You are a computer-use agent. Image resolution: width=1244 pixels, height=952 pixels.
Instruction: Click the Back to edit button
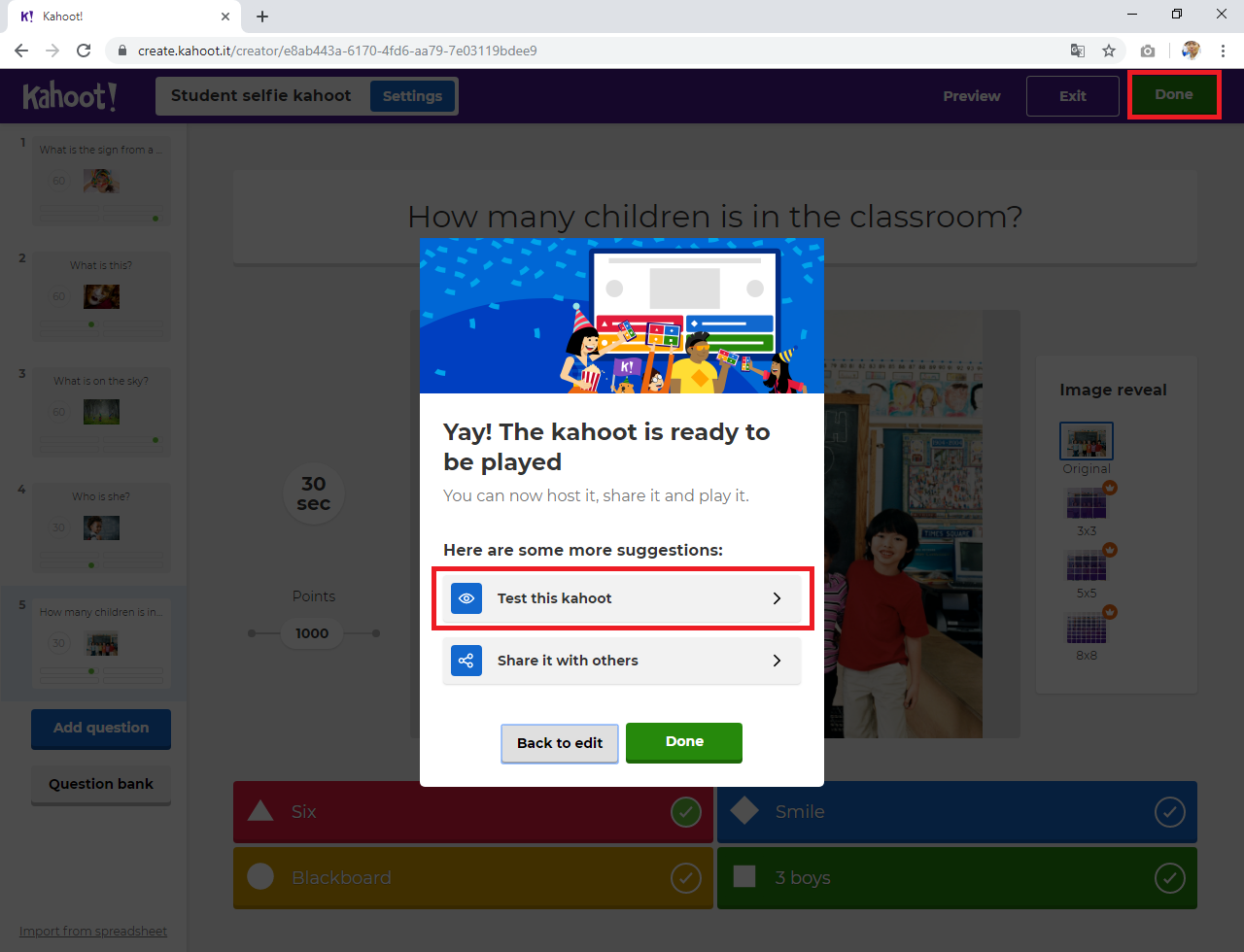coord(560,743)
